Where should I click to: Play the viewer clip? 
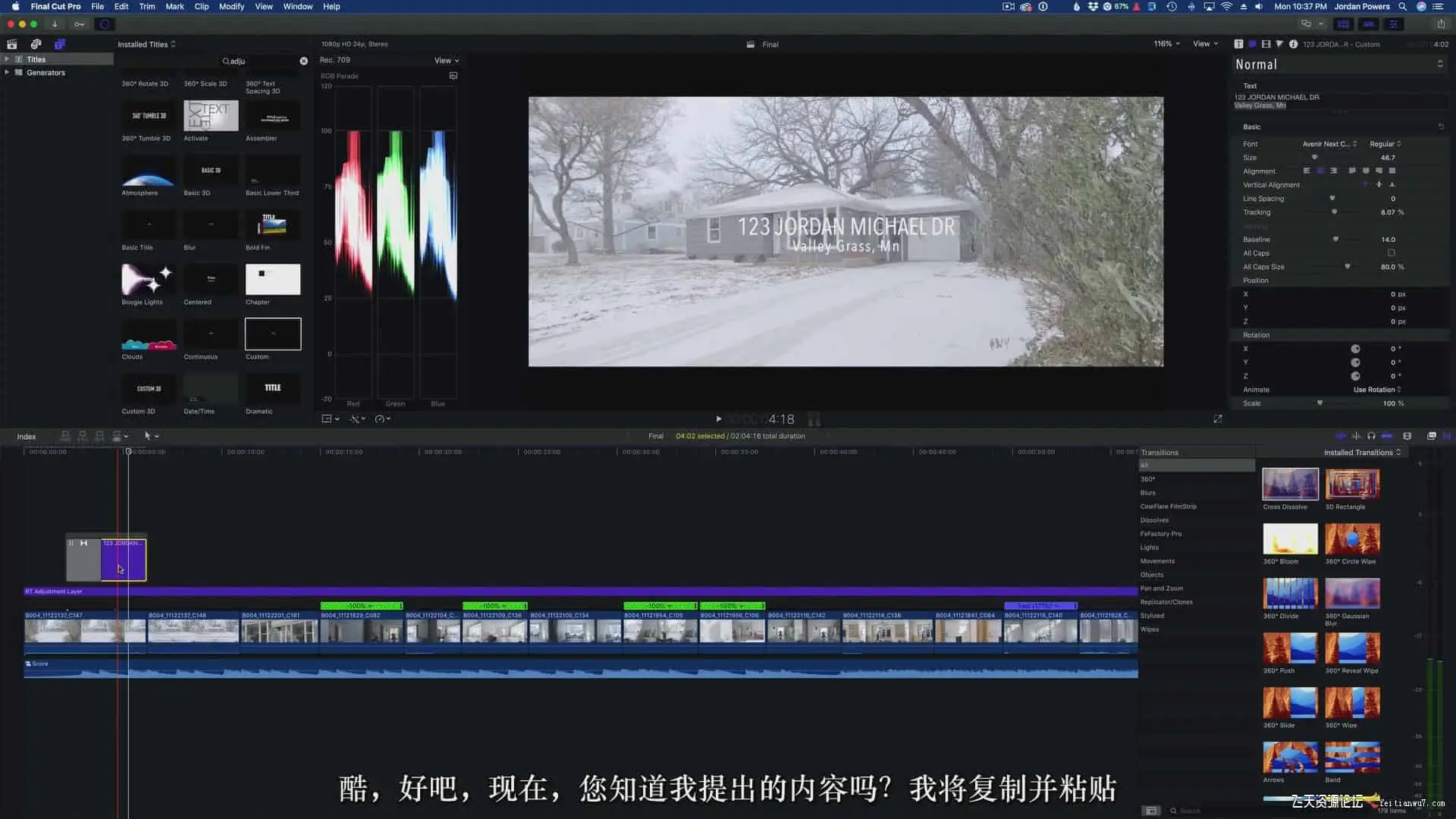(719, 419)
